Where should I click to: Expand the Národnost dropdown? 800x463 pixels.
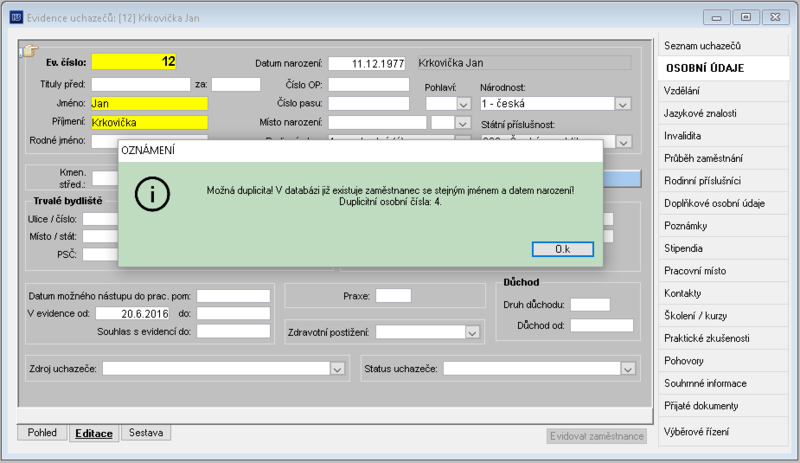point(622,104)
